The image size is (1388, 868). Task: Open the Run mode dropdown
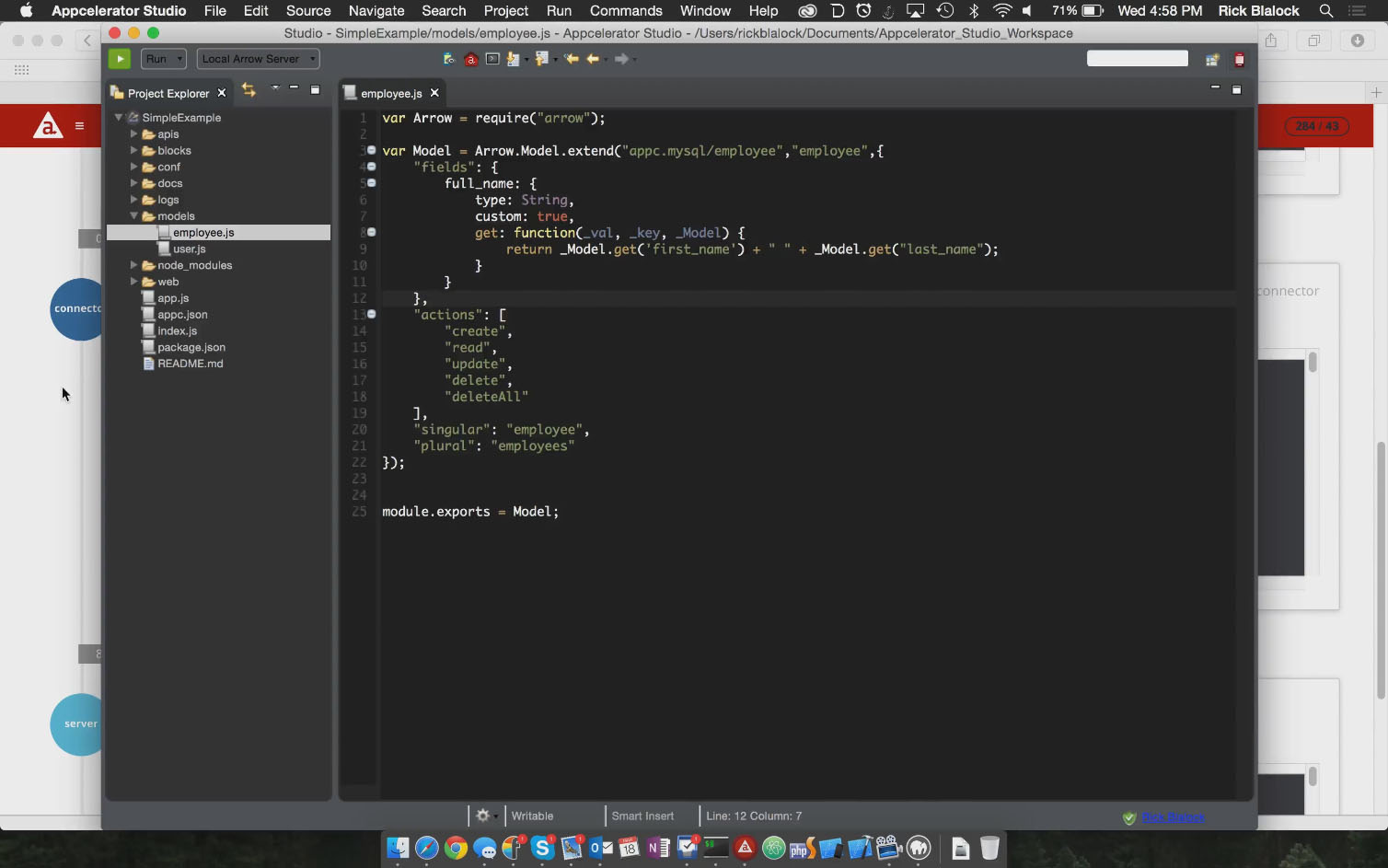(164, 59)
